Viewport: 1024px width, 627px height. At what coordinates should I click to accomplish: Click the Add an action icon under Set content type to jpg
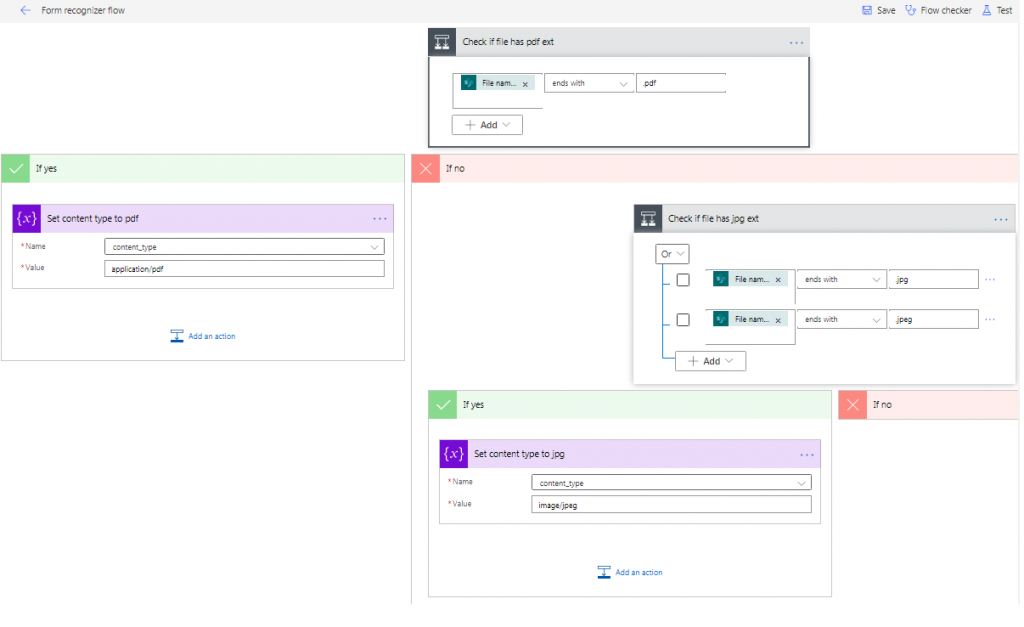pos(604,571)
